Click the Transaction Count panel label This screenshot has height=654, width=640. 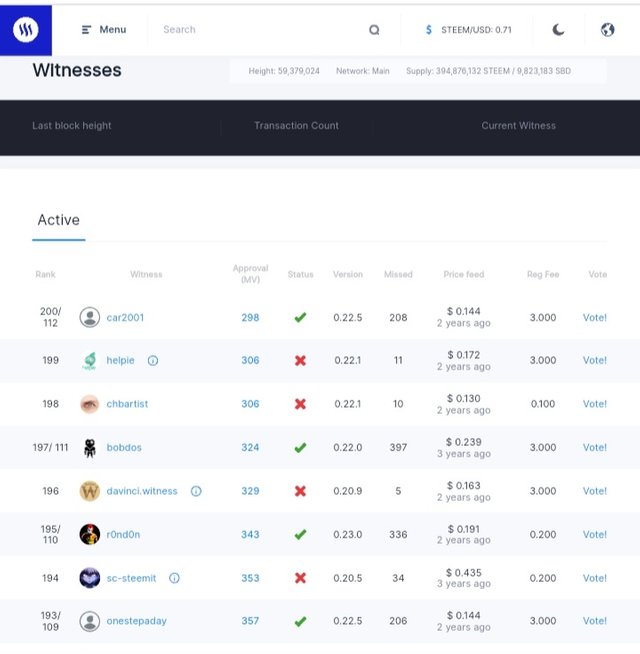(x=297, y=126)
